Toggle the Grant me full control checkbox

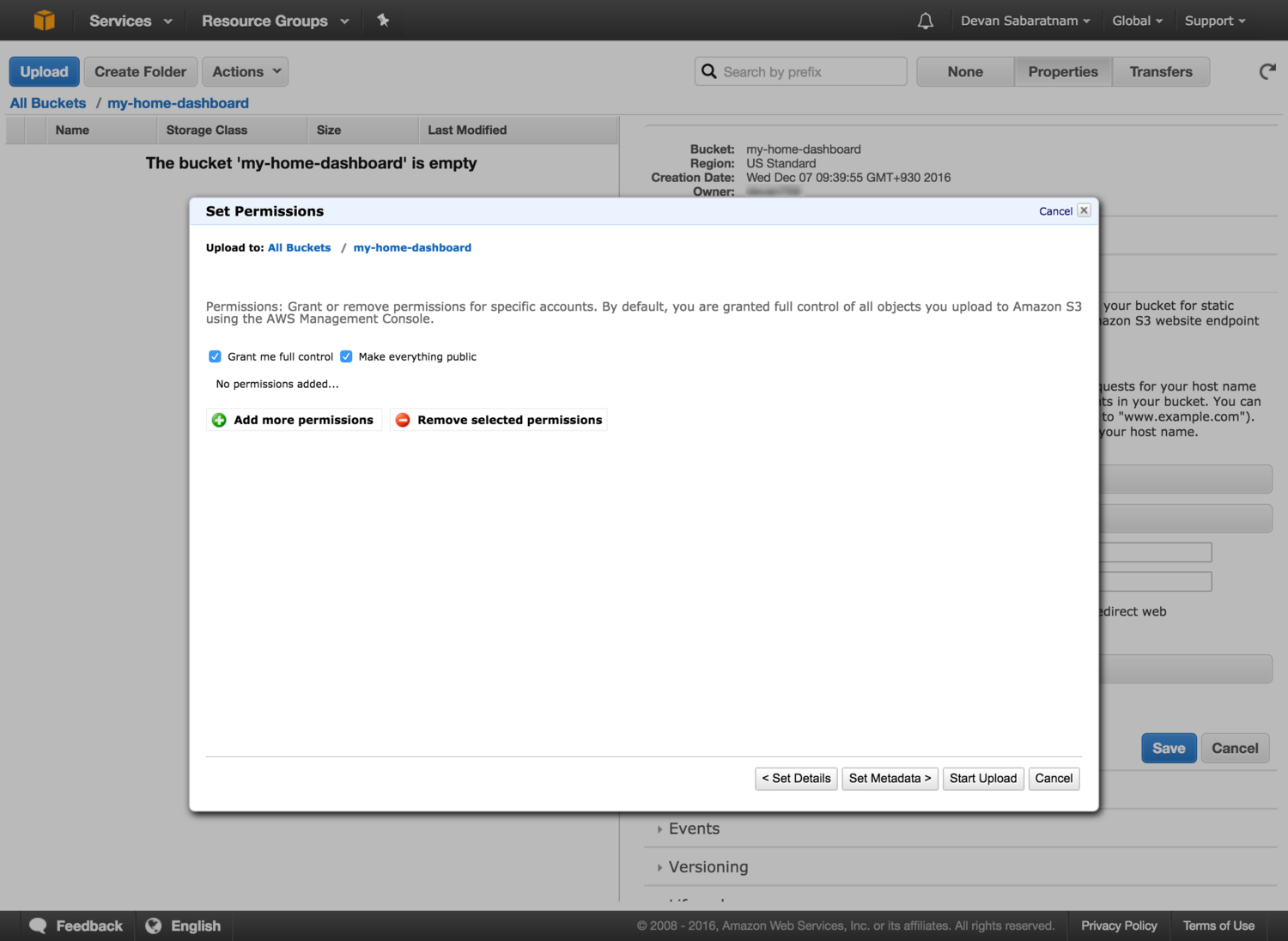(x=215, y=356)
